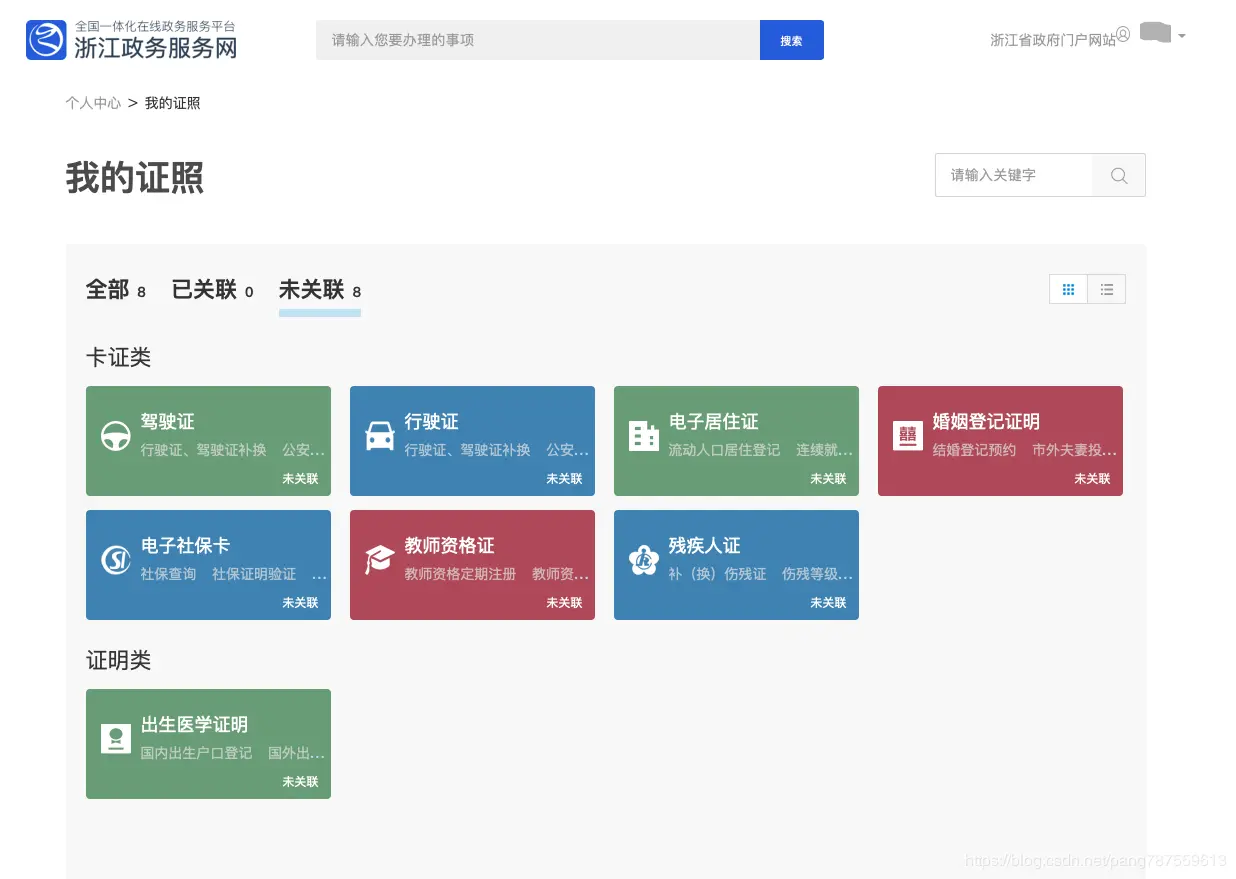Click the magnifier icon in keyword search box
This screenshot has width=1236, height=879.
click(1118, 175)
